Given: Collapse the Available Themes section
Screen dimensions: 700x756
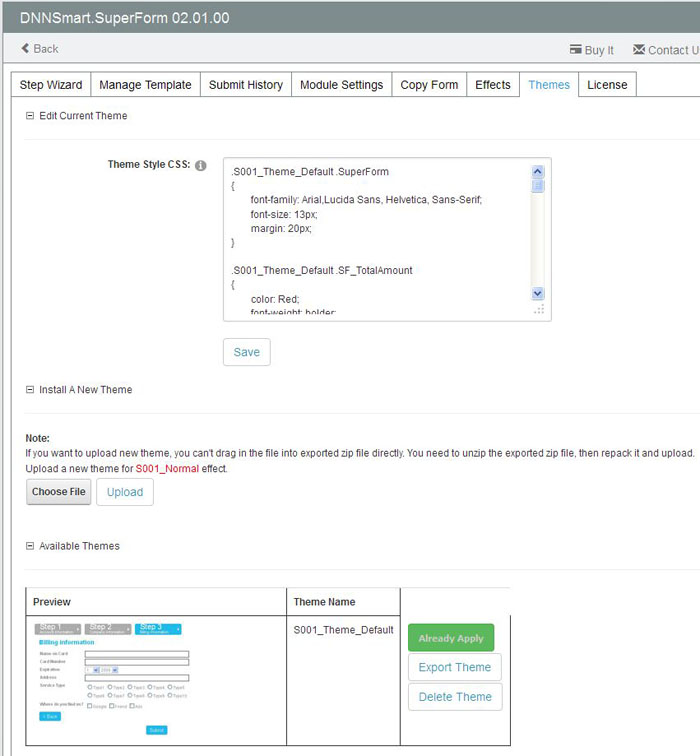Looking at the screenshot, I should 30,546.
